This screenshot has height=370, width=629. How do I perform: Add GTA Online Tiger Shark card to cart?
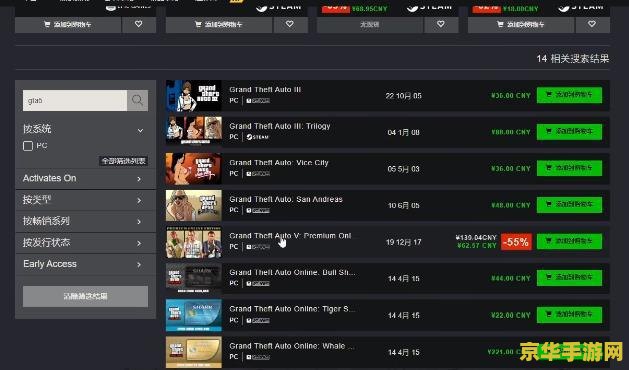[569, 315]
